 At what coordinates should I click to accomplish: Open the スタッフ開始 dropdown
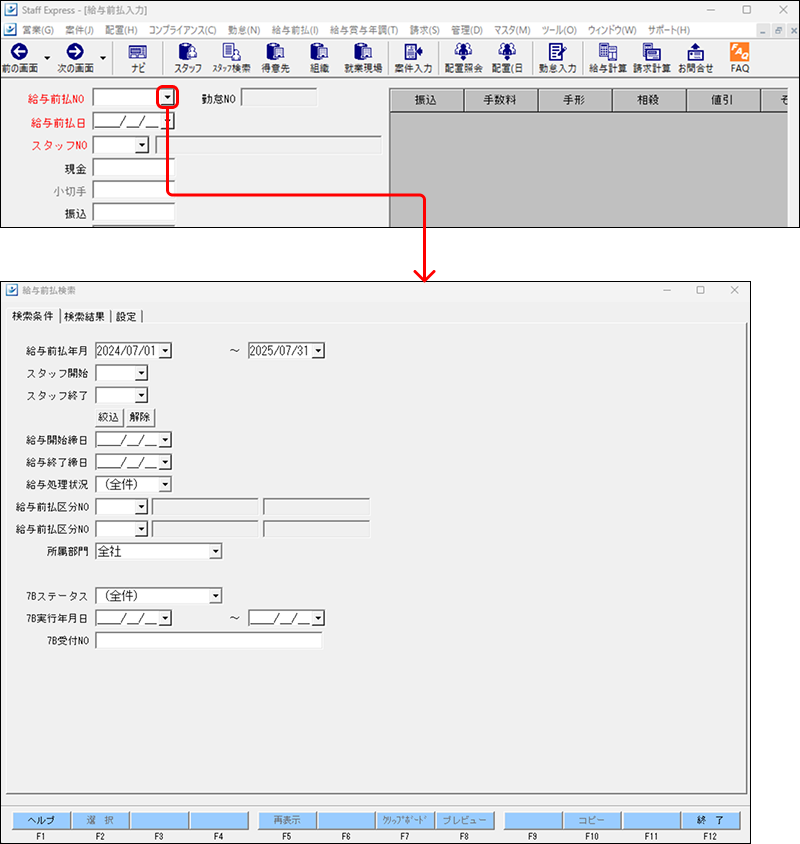point(141,373)
